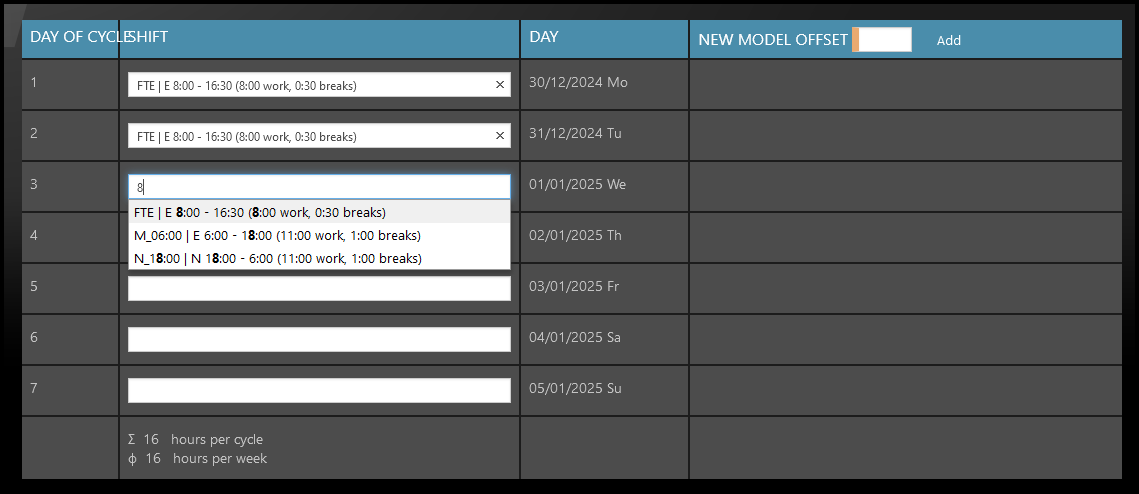Screen dimensions: 1139x494
Task: Focus the shift field for cycle day 5
Action: (318, 289)
